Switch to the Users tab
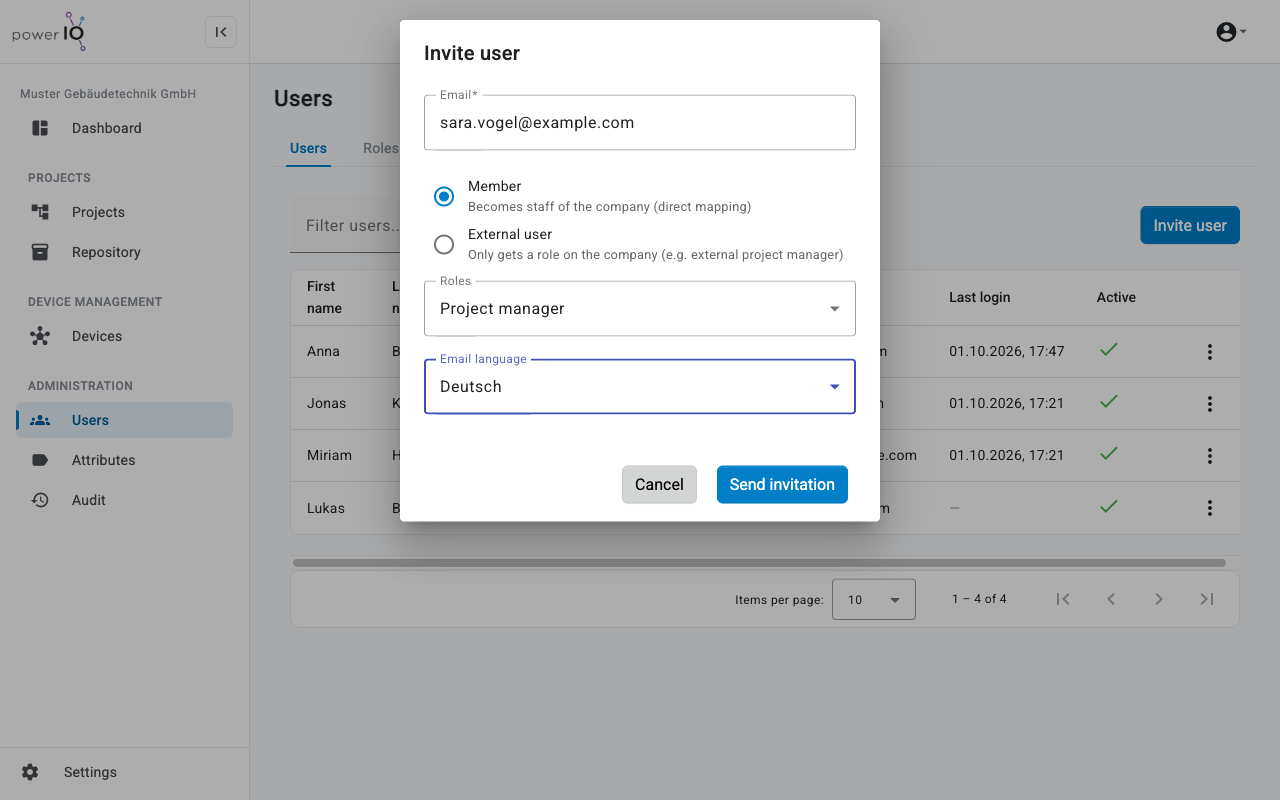This screenshot has height=800, width=1280. [x=308, y=148]
